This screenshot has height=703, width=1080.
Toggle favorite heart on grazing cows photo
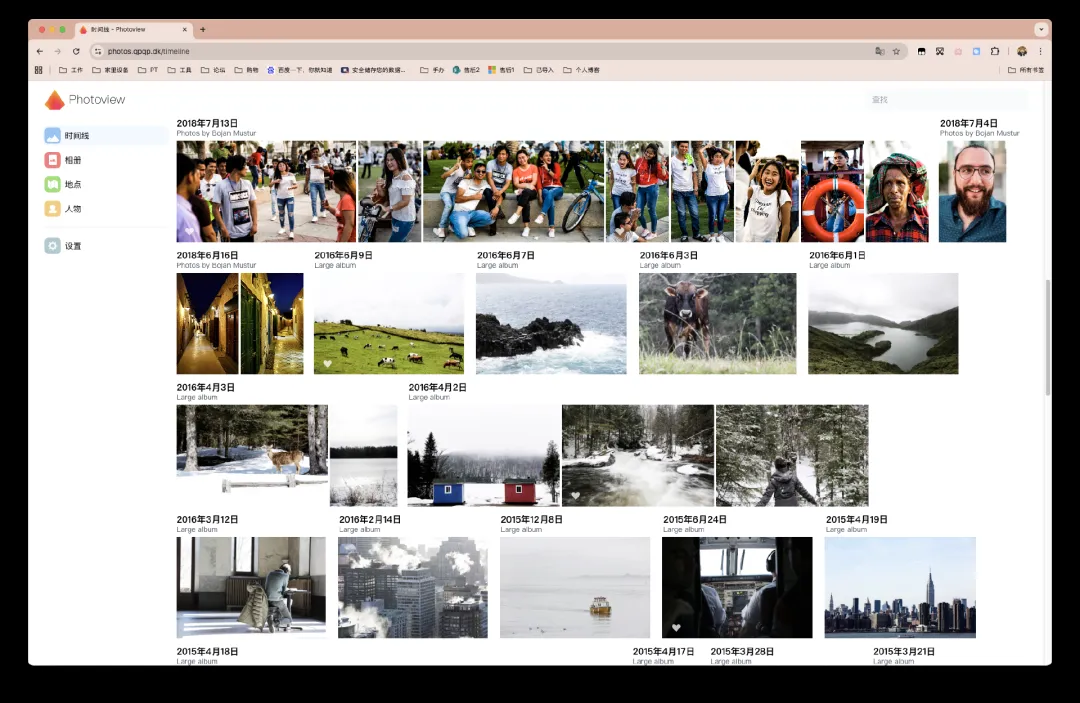point(327,364)
